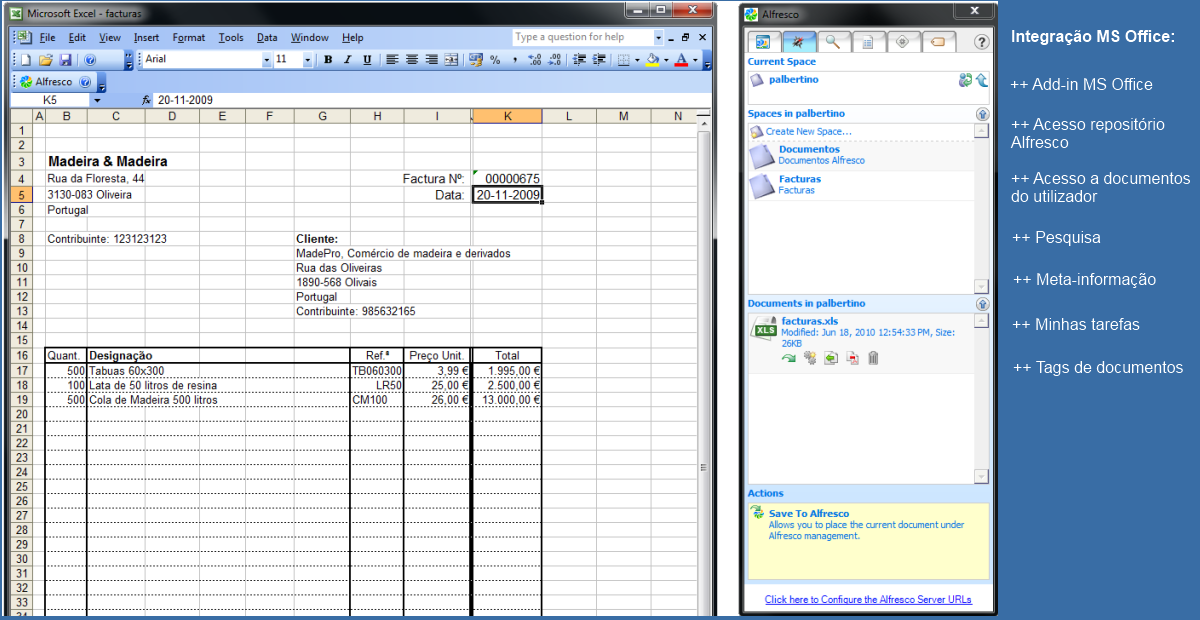The width and height of the screenshot is (1200, 620).
Task: Open the Search tab with magnifier icon
Action: [x=833, y=42]
